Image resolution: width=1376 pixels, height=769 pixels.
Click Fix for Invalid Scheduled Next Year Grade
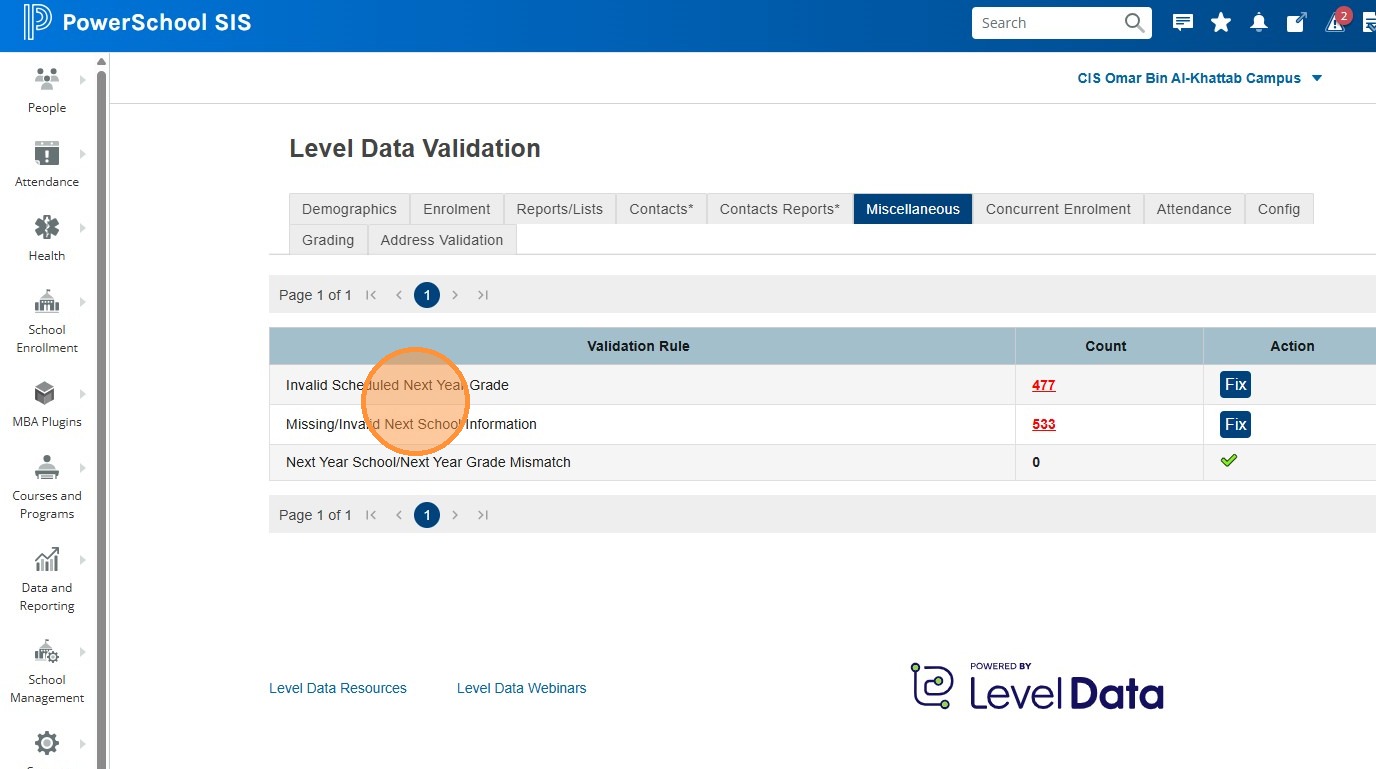[1236, 385]
